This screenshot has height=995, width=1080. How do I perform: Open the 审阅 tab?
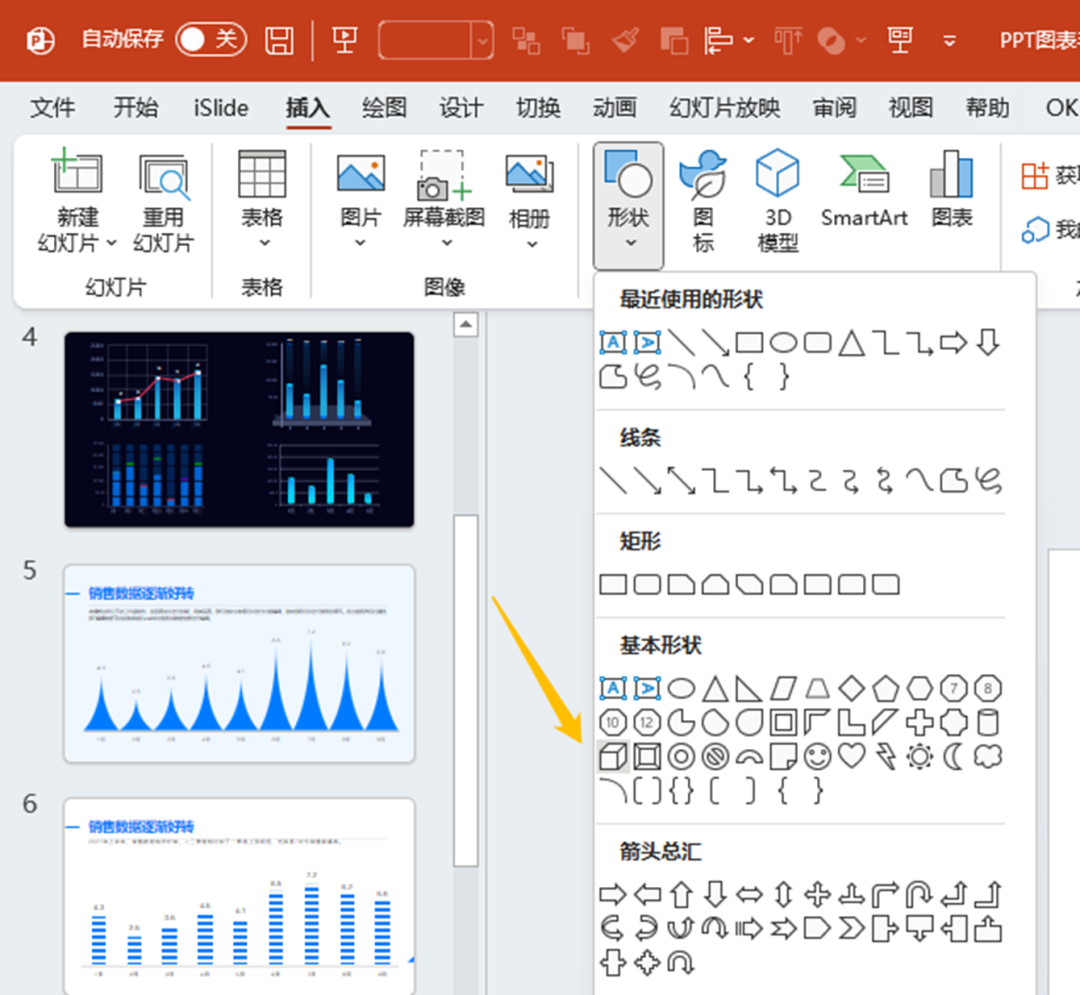[x=834, y=107]
